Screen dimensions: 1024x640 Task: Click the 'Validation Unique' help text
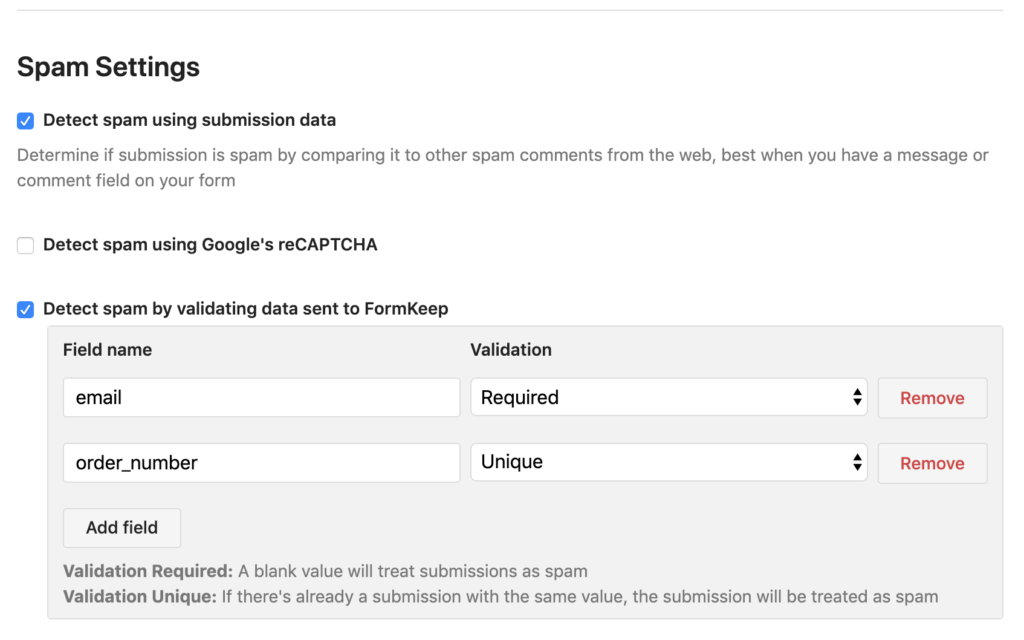coord(500,597)
